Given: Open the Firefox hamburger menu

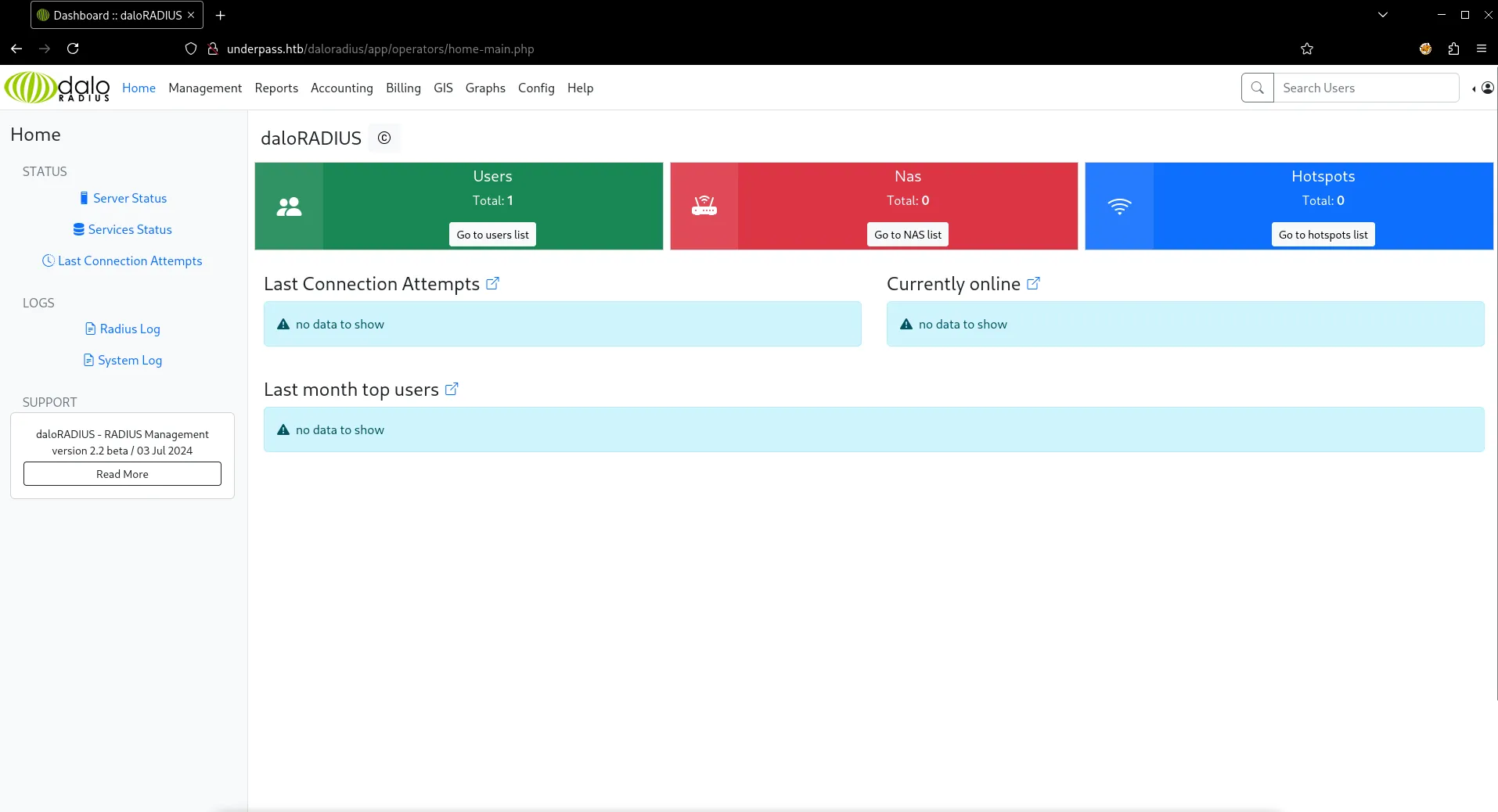Looking at the screenshot, I should [x=1482, y=49].
